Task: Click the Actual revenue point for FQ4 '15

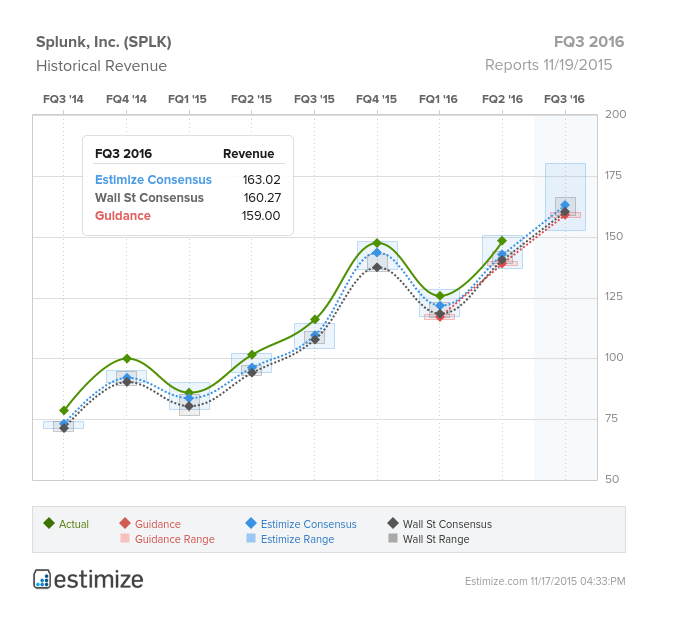Action: click(378, 243)
